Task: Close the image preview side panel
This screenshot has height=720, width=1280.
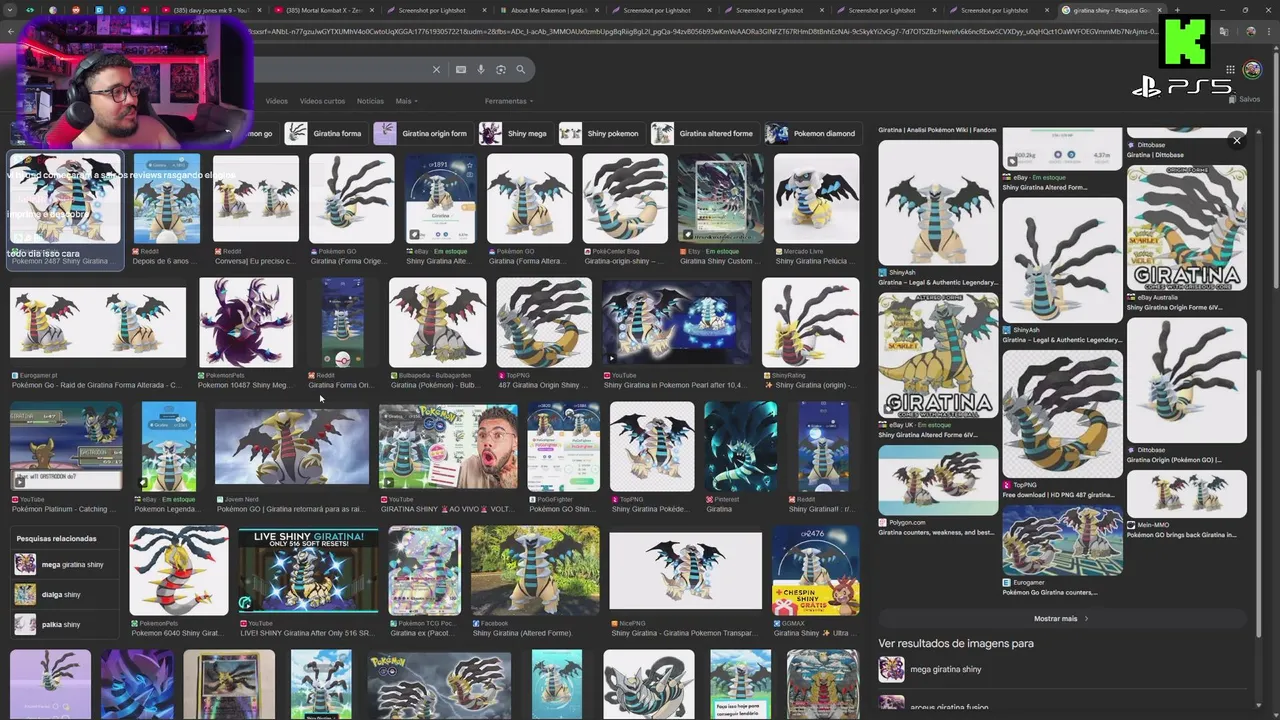Action: 1237,140
